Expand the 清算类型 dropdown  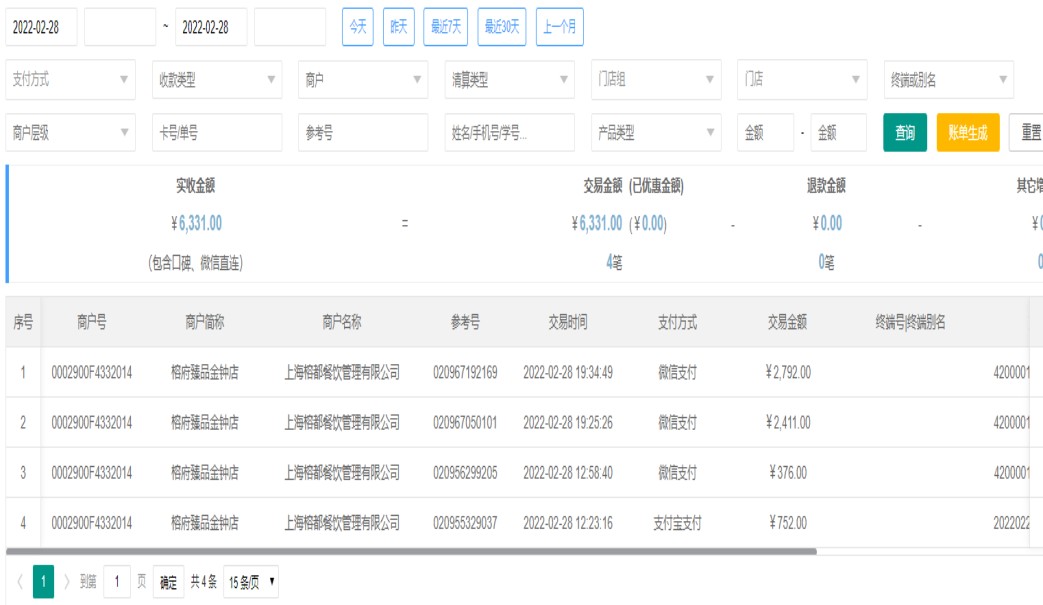(x=509, y=80)
